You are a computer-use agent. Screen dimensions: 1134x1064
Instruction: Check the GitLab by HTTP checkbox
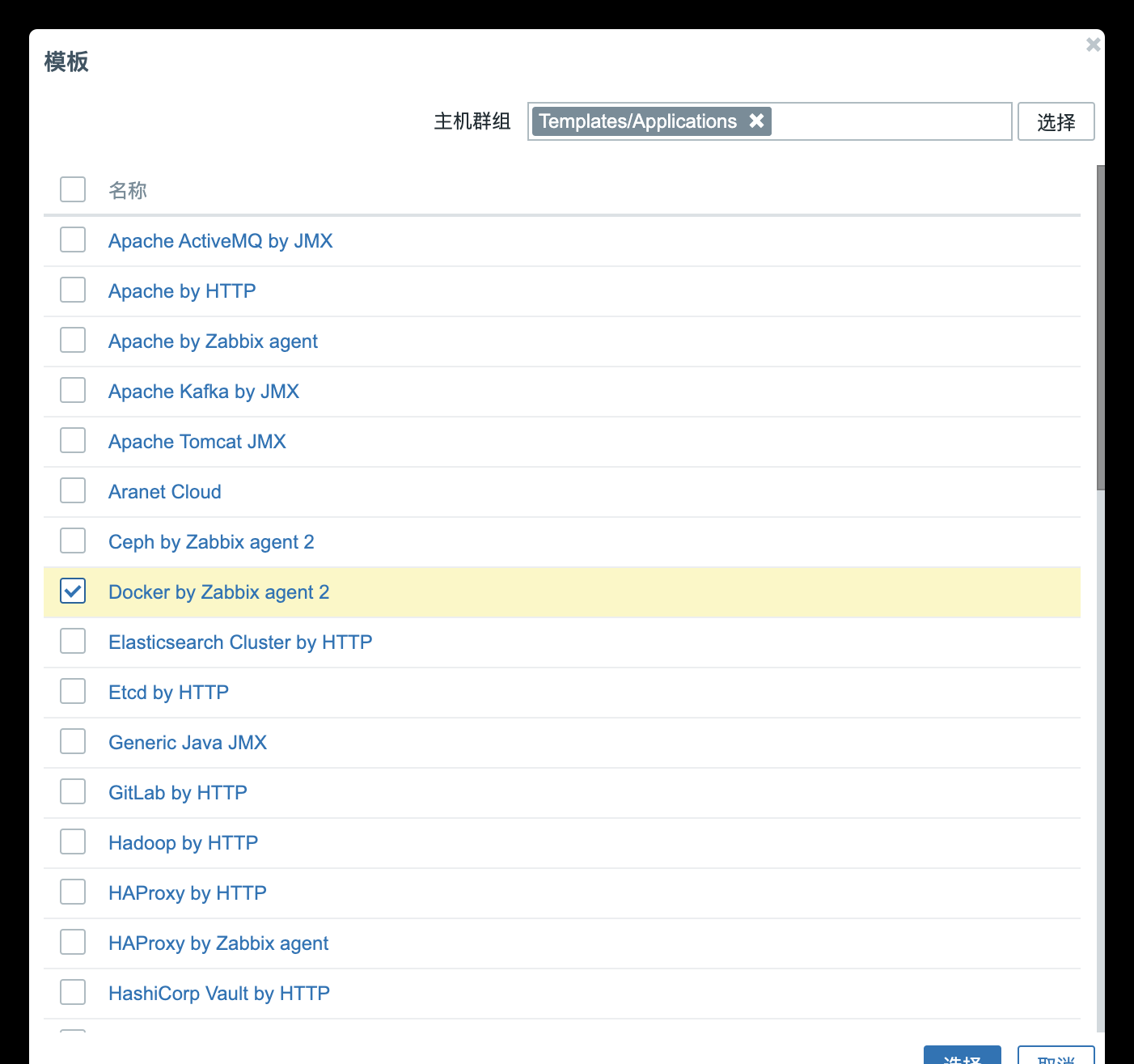[x=73, y=791]
